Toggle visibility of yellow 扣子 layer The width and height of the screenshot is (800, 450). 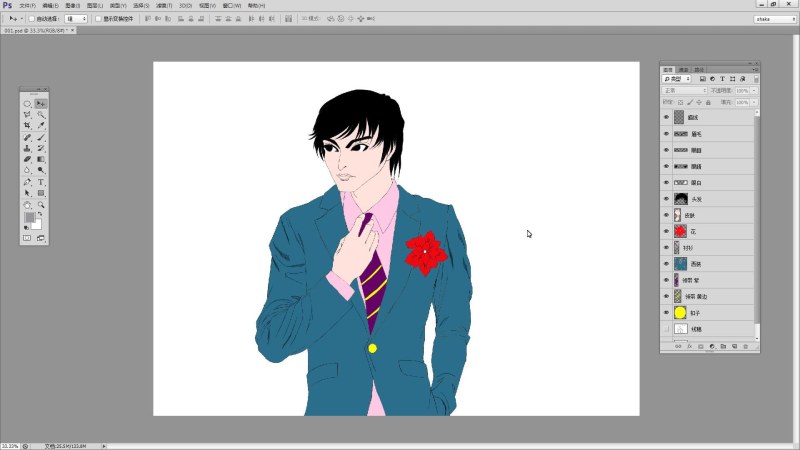coord(666,312)
